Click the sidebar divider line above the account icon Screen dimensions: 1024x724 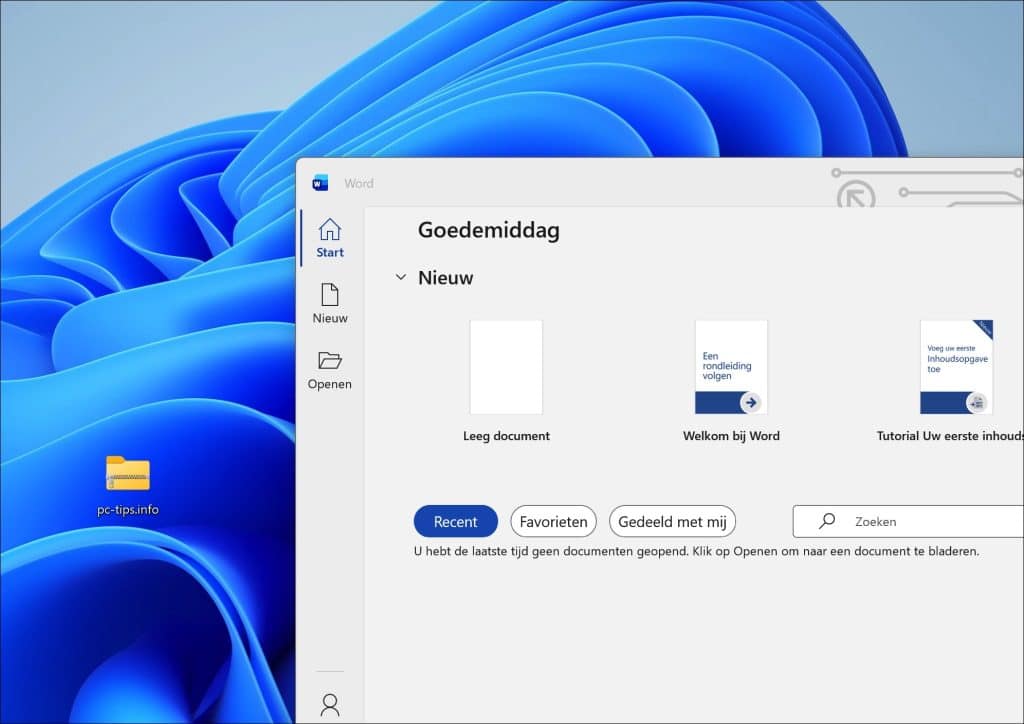coord(329,668)
